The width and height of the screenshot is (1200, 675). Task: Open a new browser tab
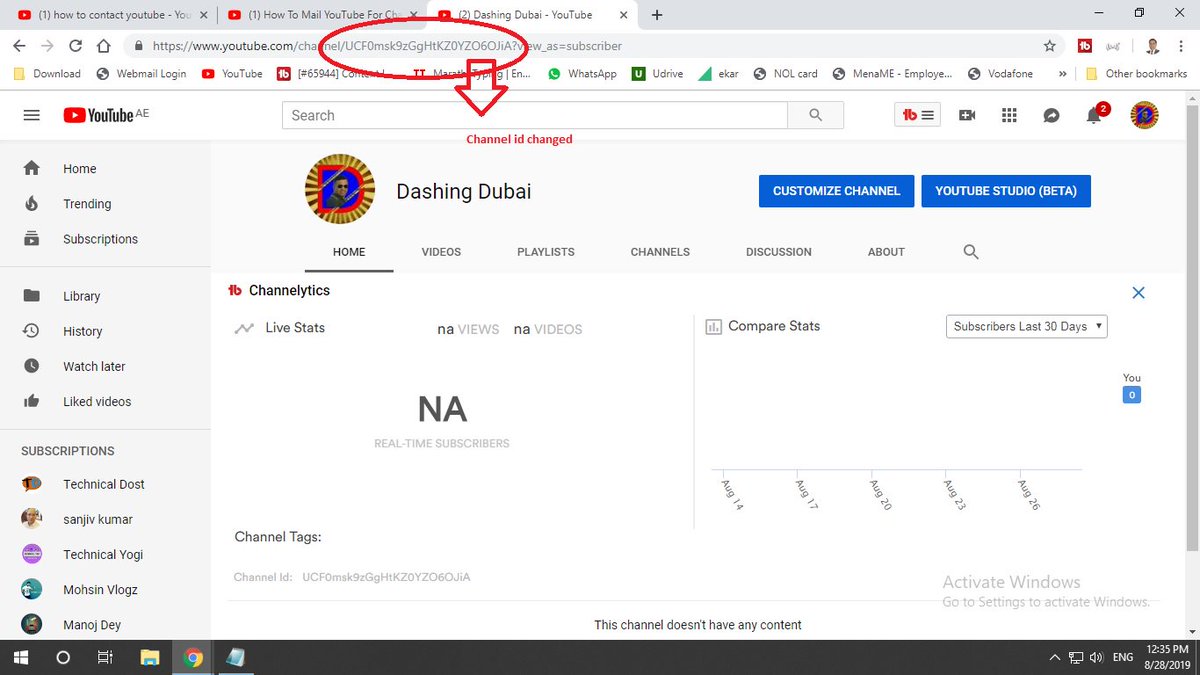[657, 15]
